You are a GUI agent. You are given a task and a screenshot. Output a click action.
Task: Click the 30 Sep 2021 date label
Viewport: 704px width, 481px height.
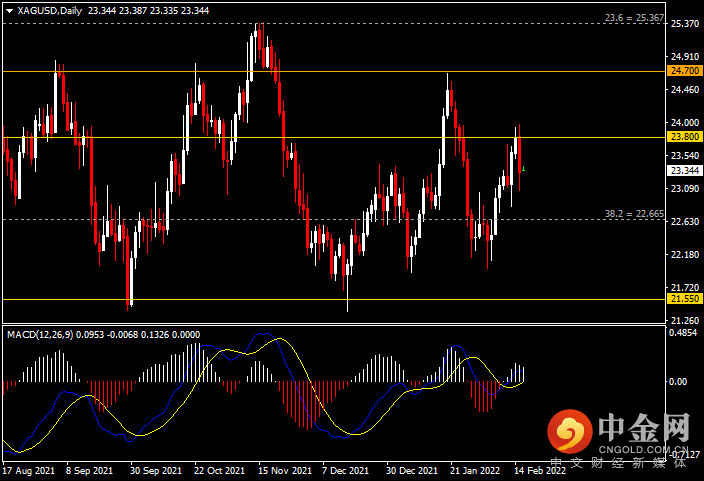[156, 471]
